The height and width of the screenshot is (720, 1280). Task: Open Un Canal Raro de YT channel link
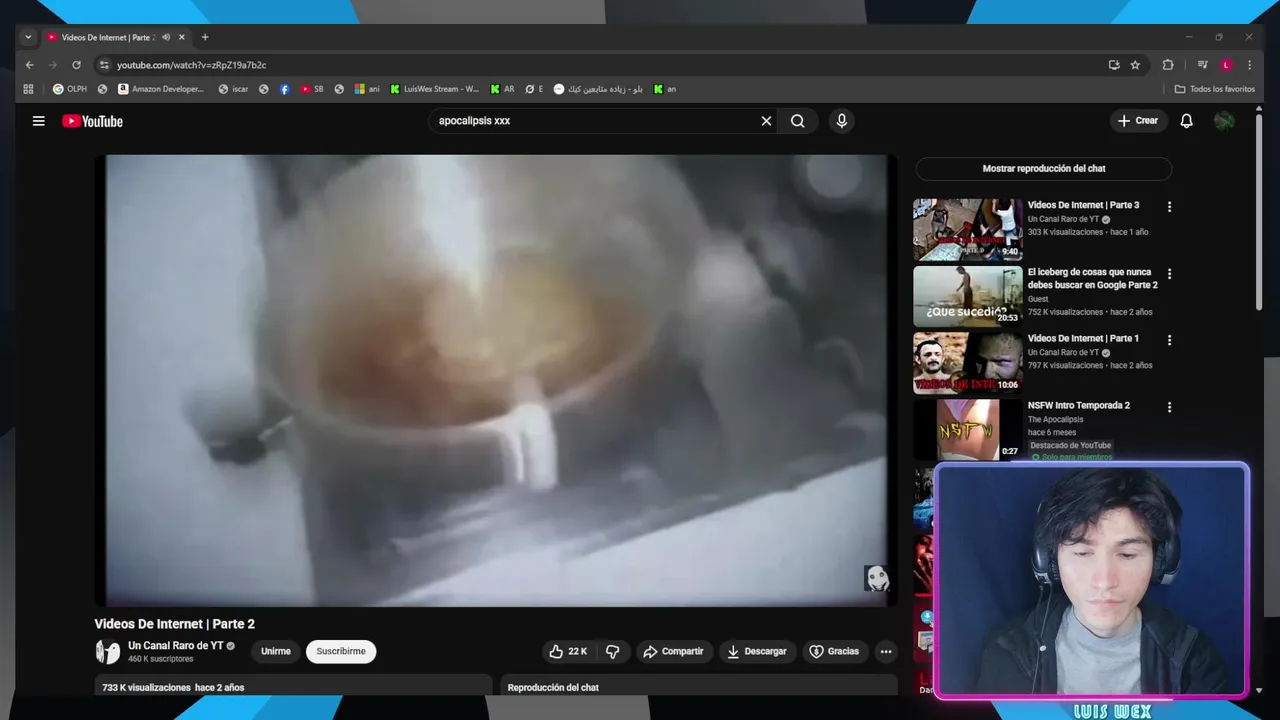point(175,646)
